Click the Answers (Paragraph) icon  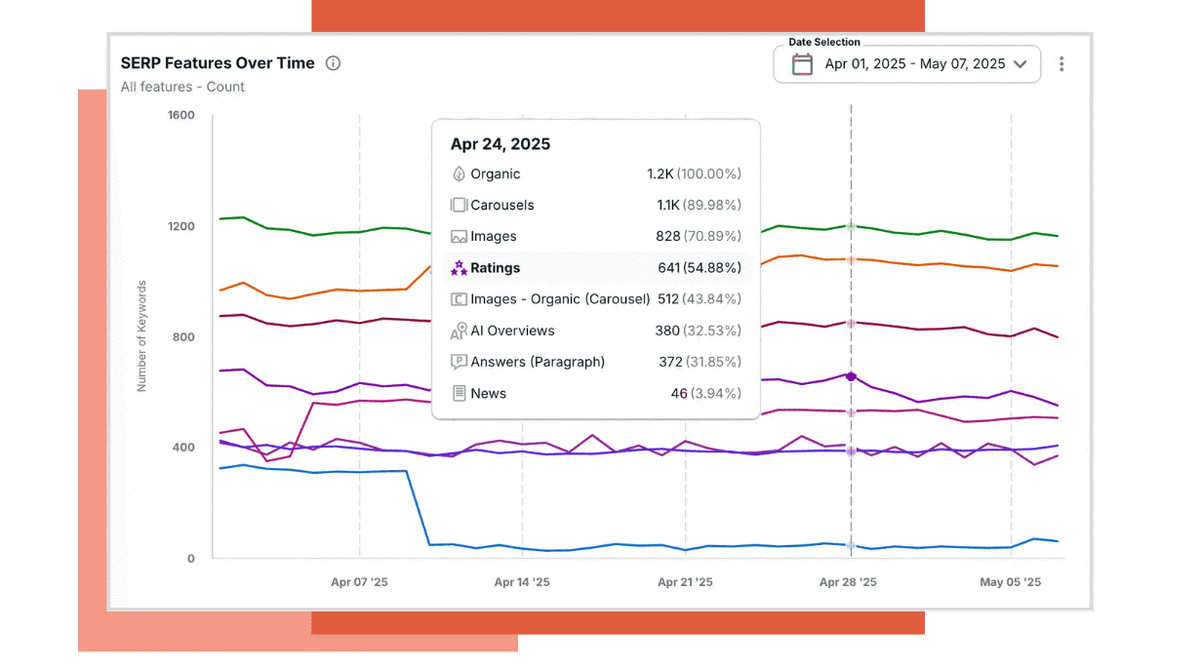click(459, 362)
